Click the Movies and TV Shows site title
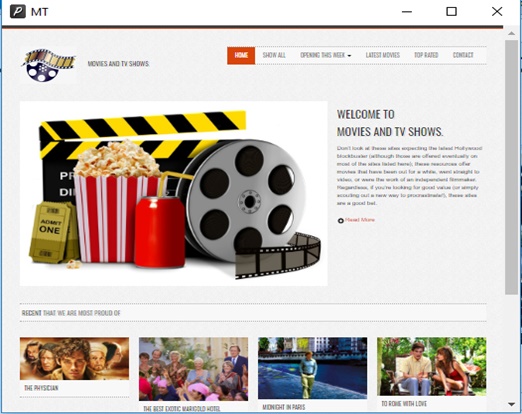 pyautogui.click(x=118, y=64)
